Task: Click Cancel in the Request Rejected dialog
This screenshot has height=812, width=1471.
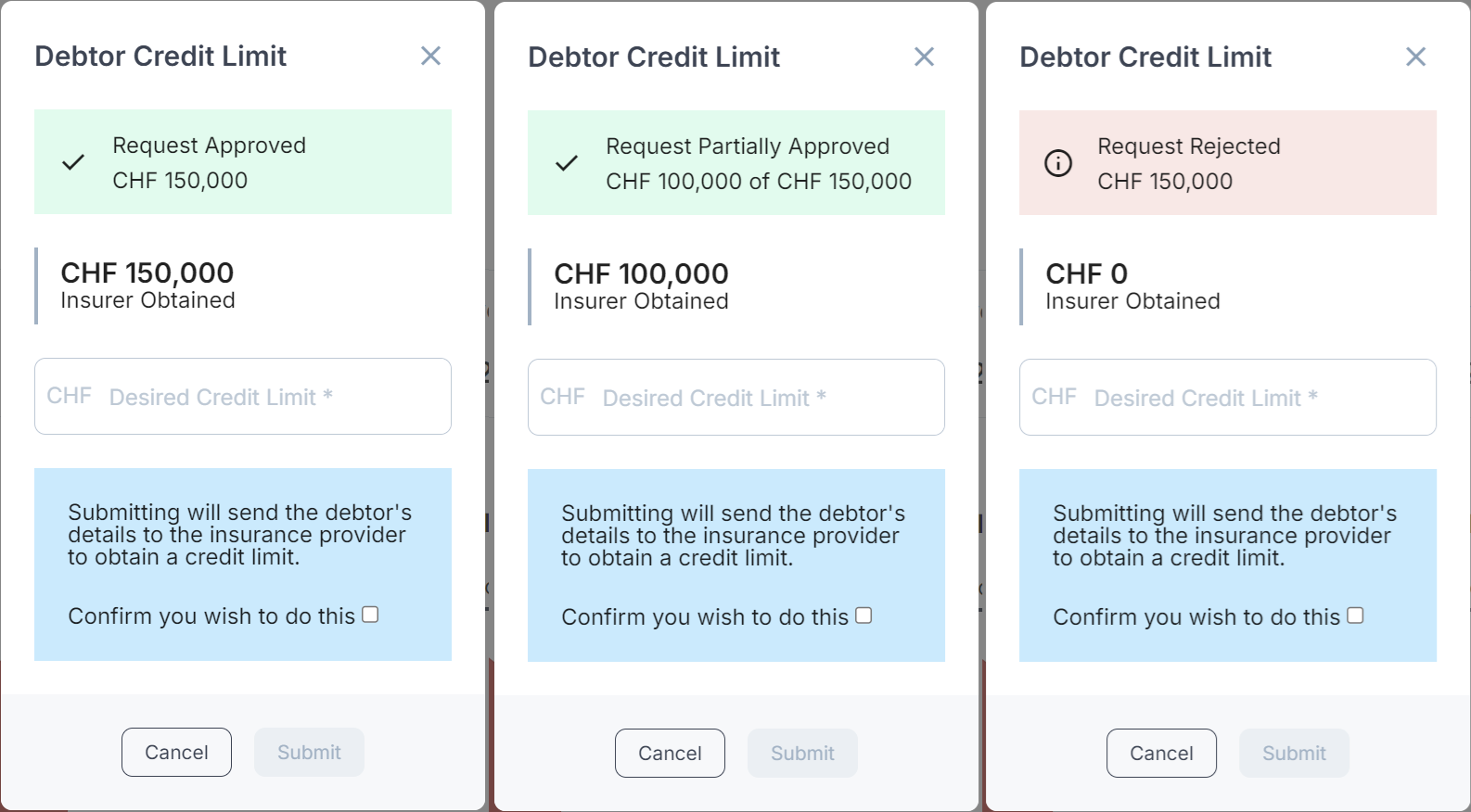Action: 1161,753
